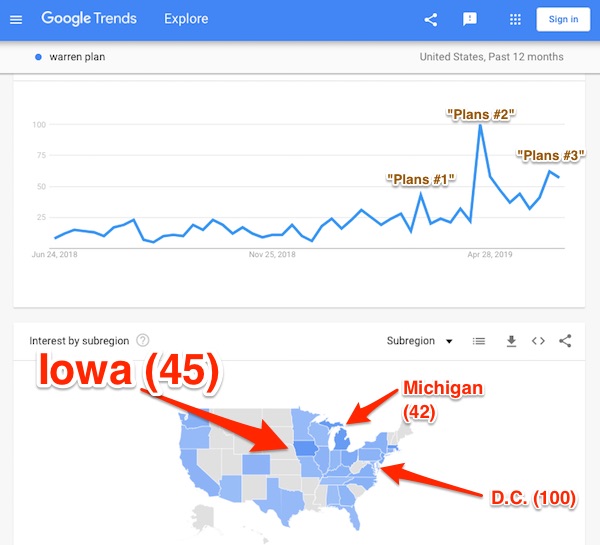The width and height of the screenshot is (600, 545).
Task: Open the send feedback icon
Action: (x=470, y=19)
